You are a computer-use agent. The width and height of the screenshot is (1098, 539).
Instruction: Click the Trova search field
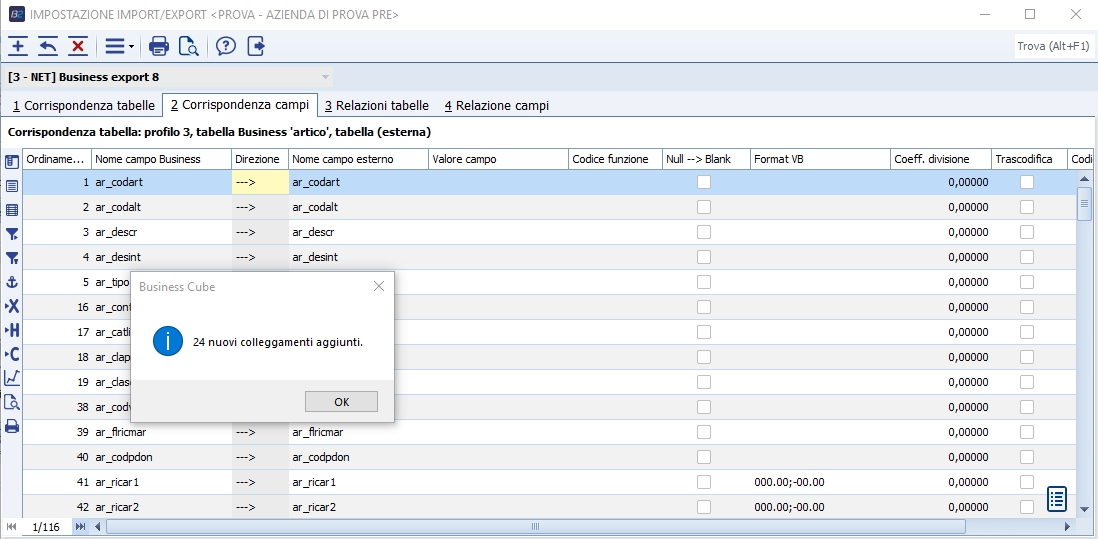(x=1053, y=46)
